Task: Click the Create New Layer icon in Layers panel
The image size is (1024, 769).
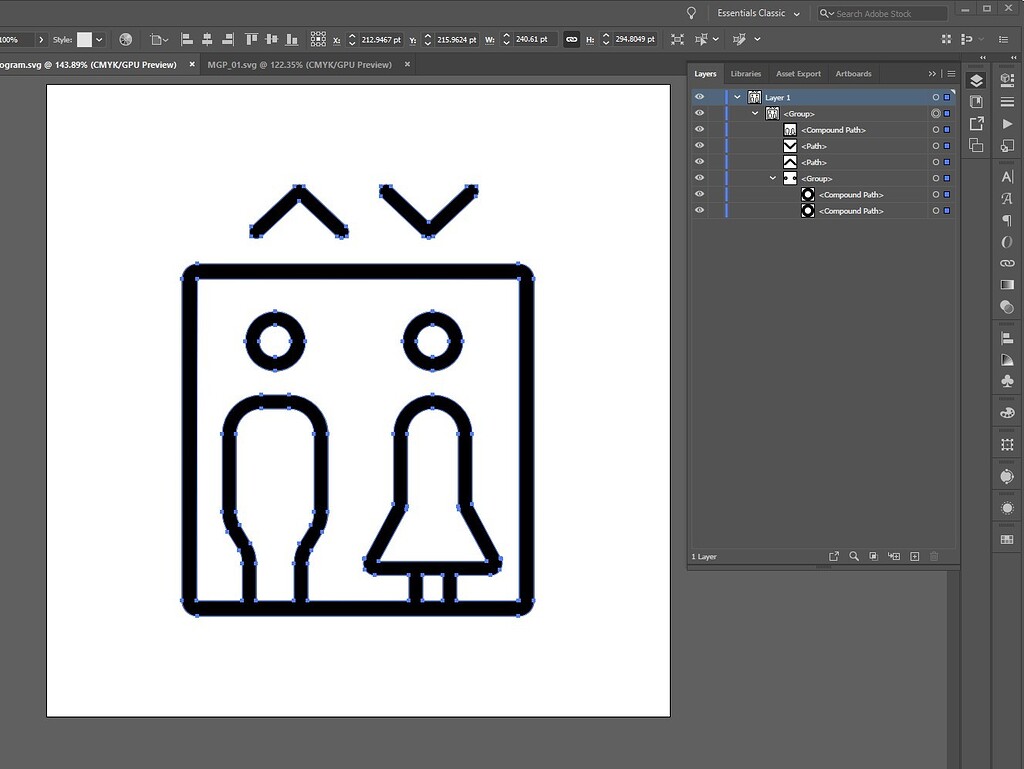Action: (914, 556)
